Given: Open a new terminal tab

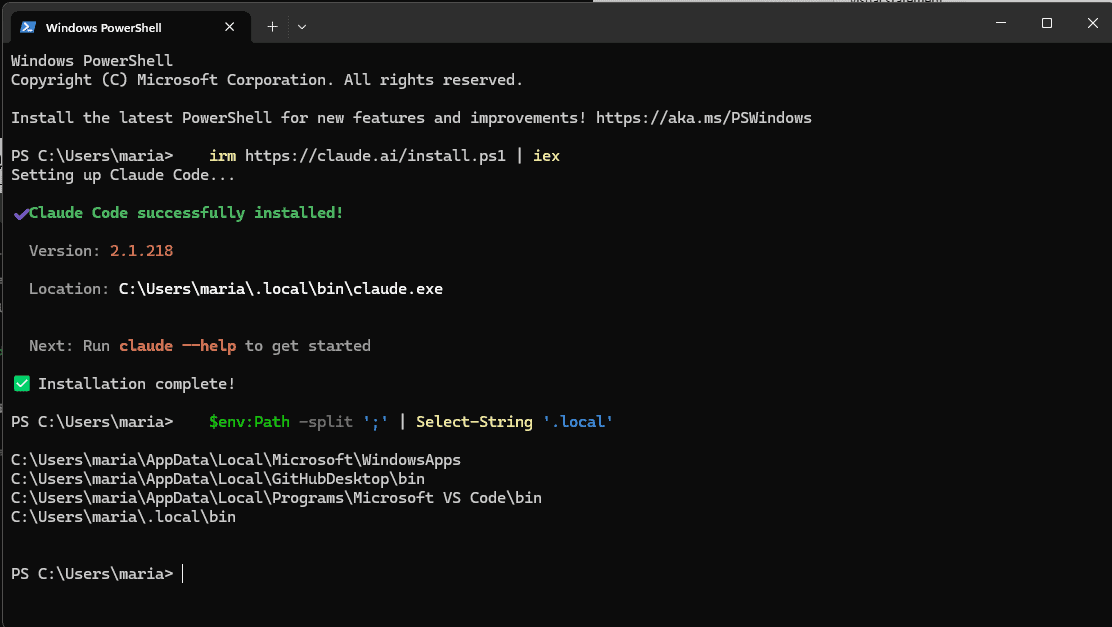Looking at the screenshot, I should point(272,27).
